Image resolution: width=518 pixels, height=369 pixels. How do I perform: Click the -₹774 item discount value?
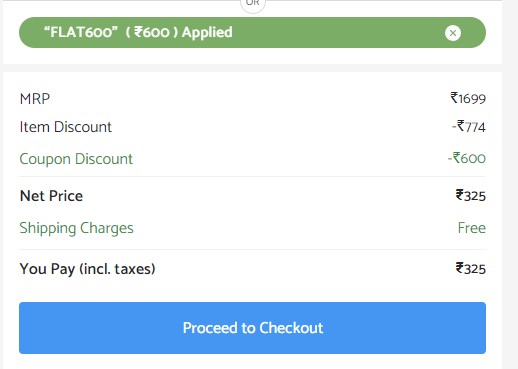[x=469, y=127]
